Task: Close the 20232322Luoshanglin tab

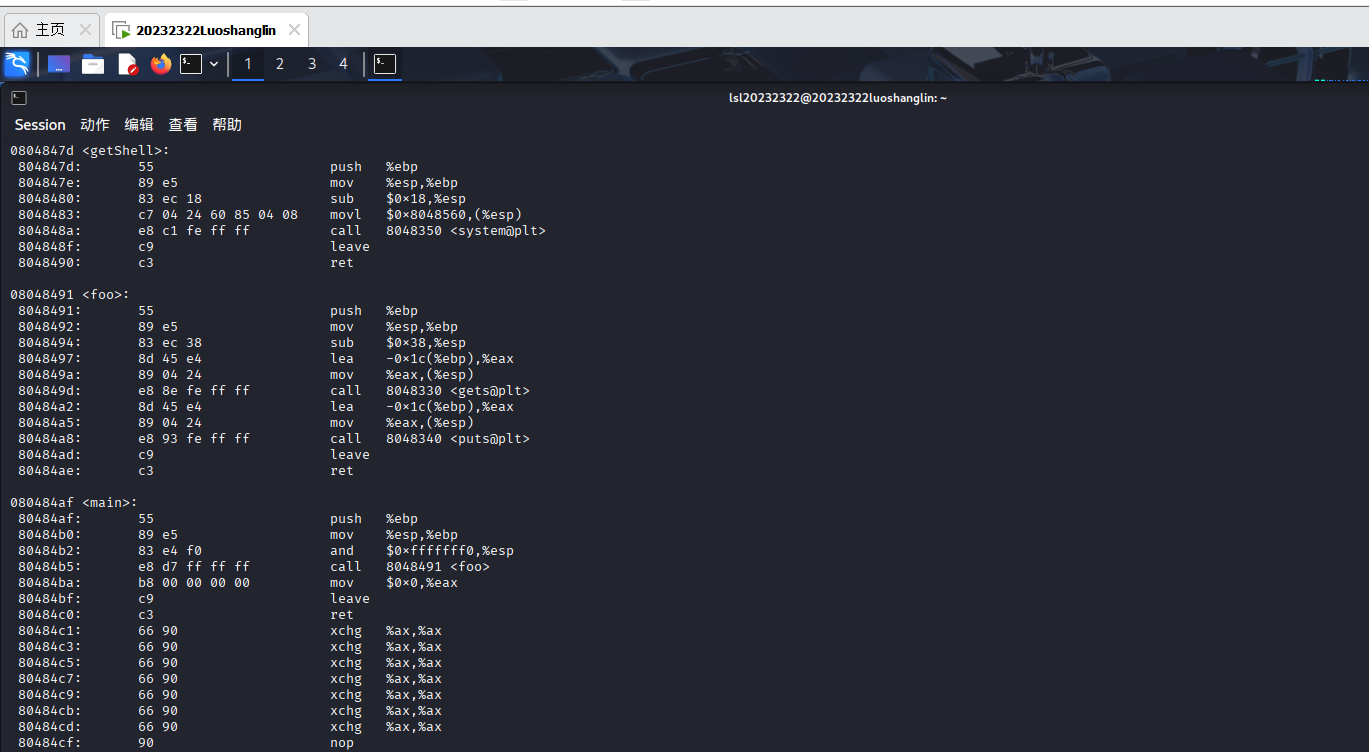Action: click(x=292, y=30)
